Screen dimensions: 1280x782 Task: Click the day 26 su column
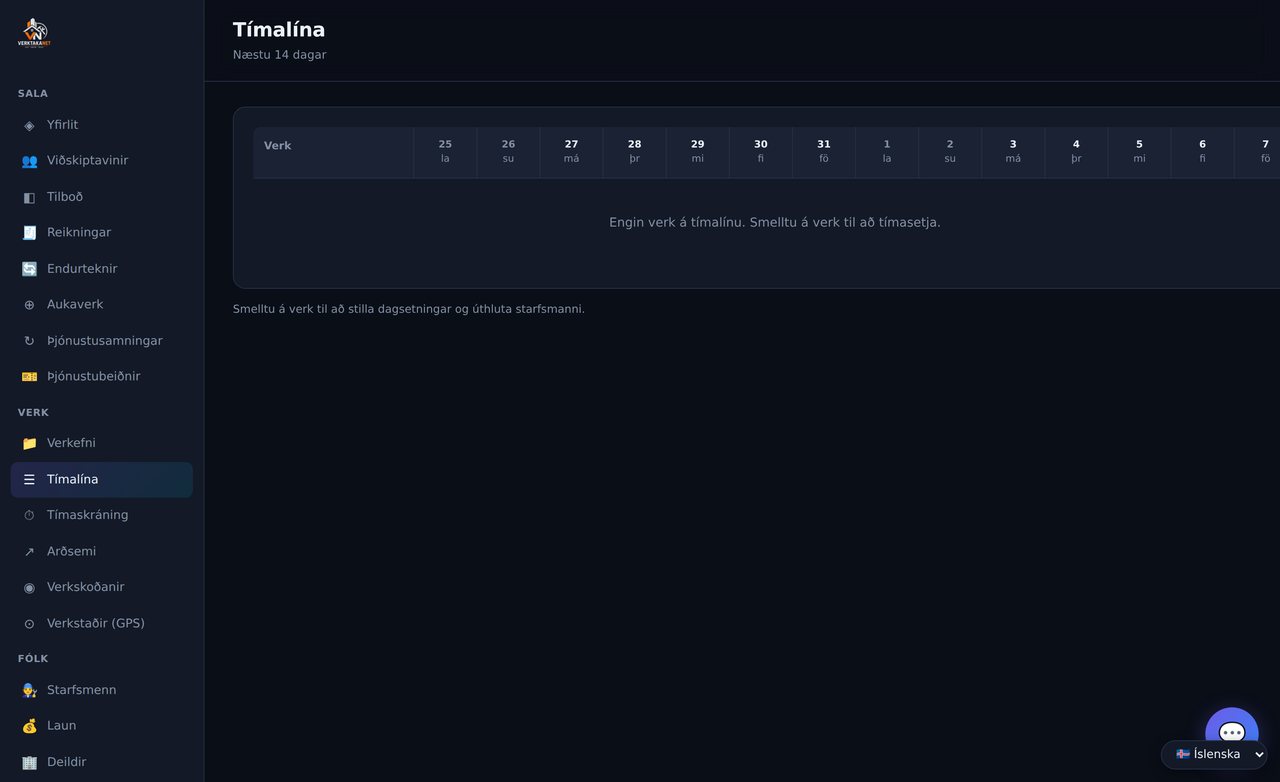point(508,152)
